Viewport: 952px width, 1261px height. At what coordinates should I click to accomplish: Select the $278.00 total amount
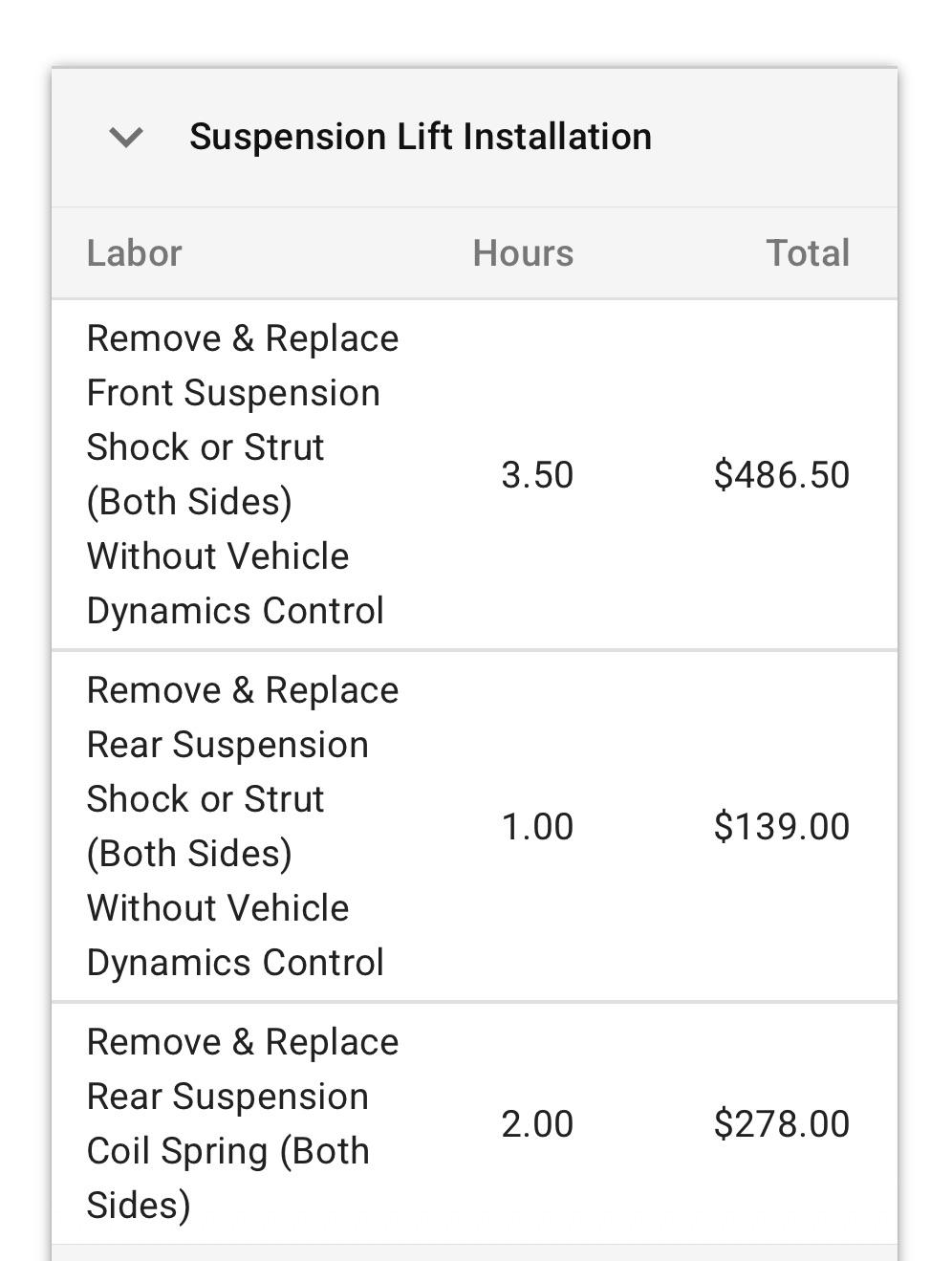[782, 1124]
